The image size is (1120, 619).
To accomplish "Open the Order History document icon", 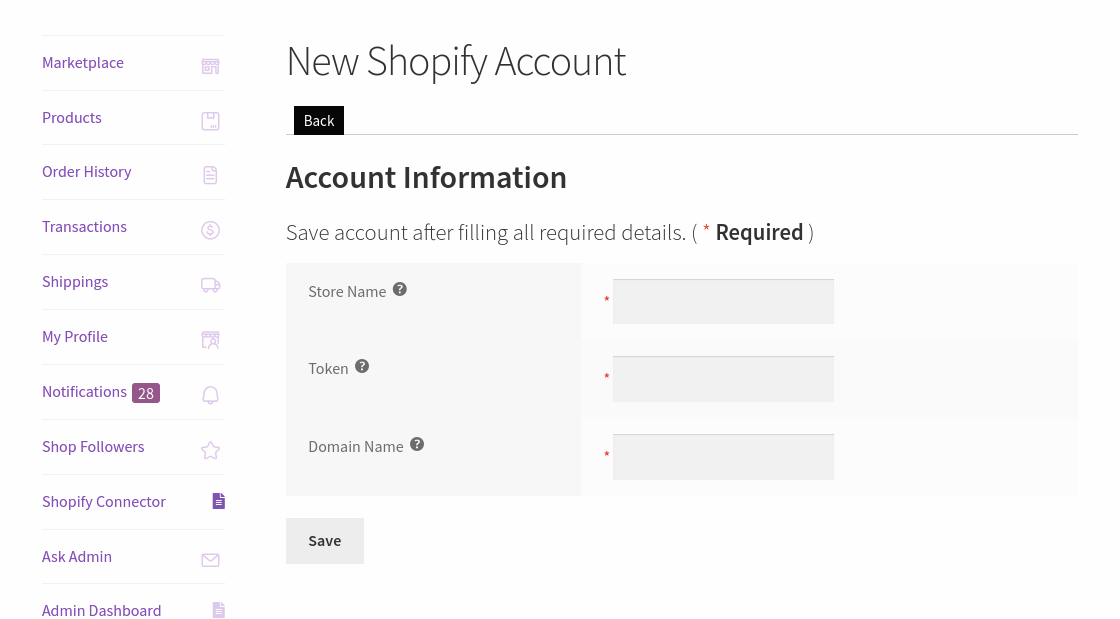I will point(210,175).
